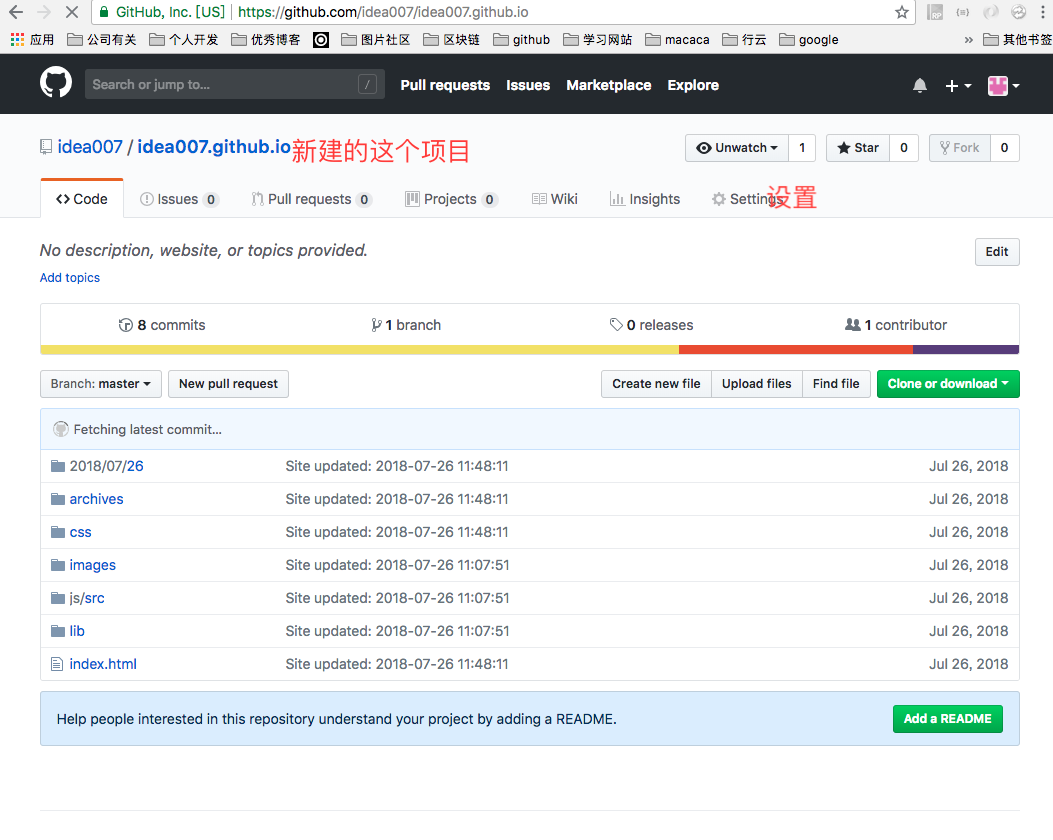Open the 区块链 bookmark folder
1053x840 pixels.
(x=452, y=40)
